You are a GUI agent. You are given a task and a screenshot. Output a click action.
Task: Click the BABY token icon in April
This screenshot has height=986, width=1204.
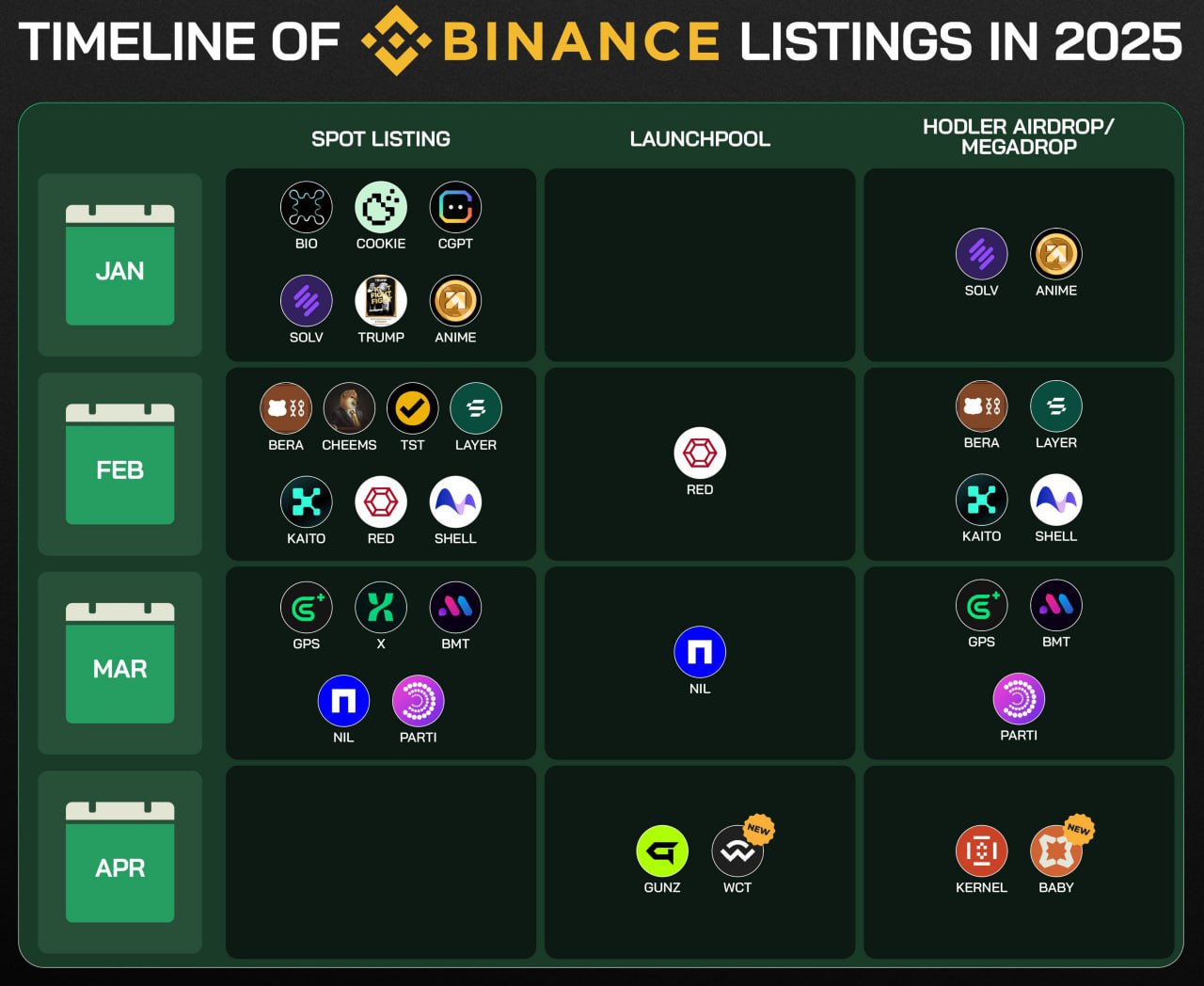[x=1056, y=851]
